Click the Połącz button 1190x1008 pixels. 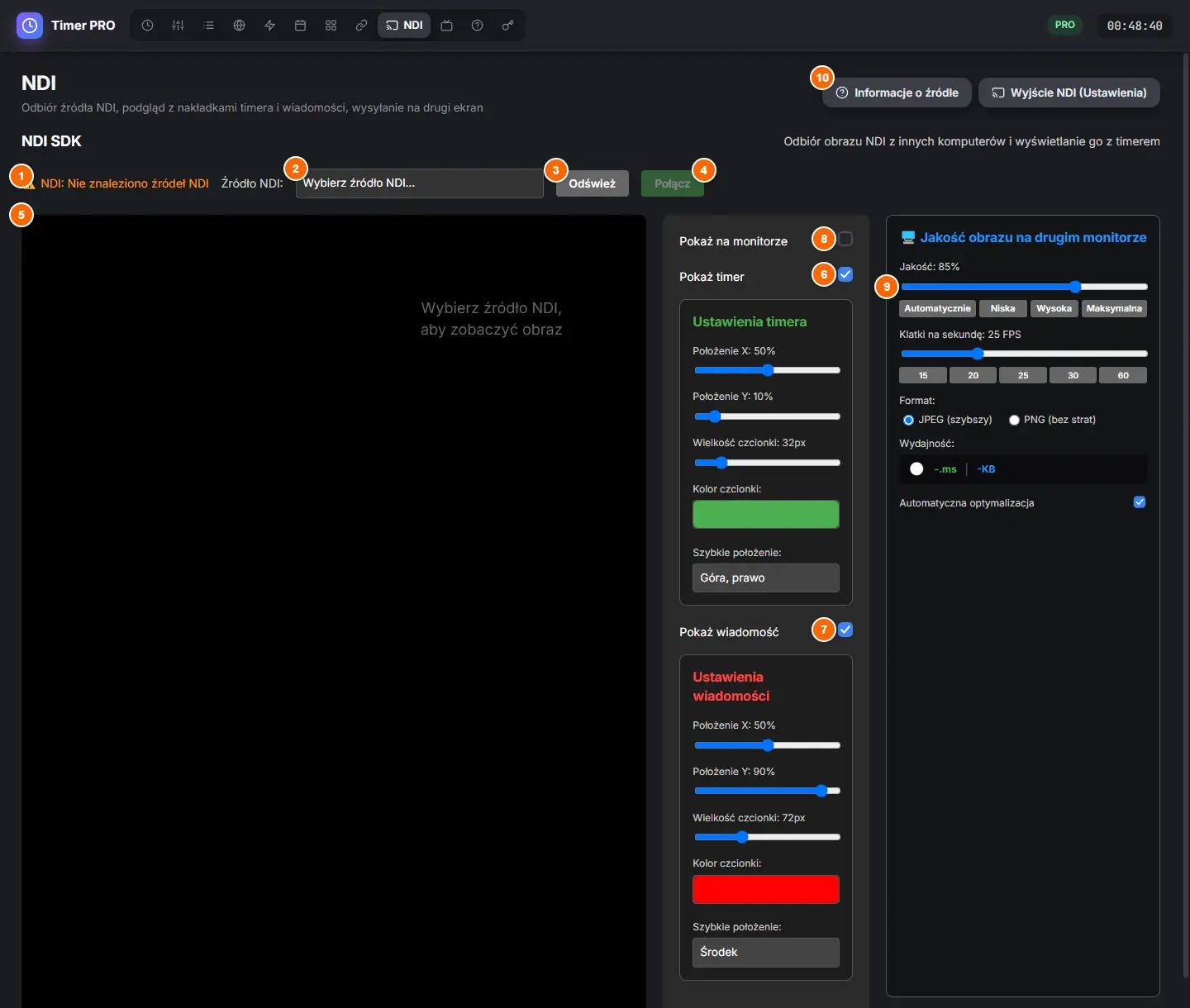(673, 183)
